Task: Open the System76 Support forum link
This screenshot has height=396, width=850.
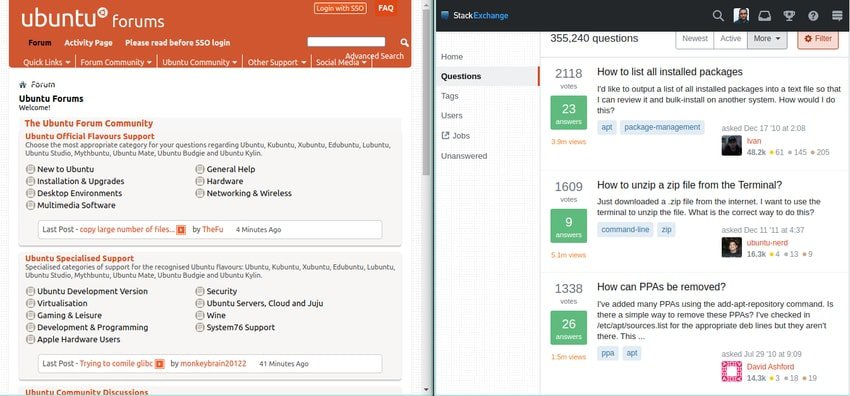Action: (x=240, y=327)
